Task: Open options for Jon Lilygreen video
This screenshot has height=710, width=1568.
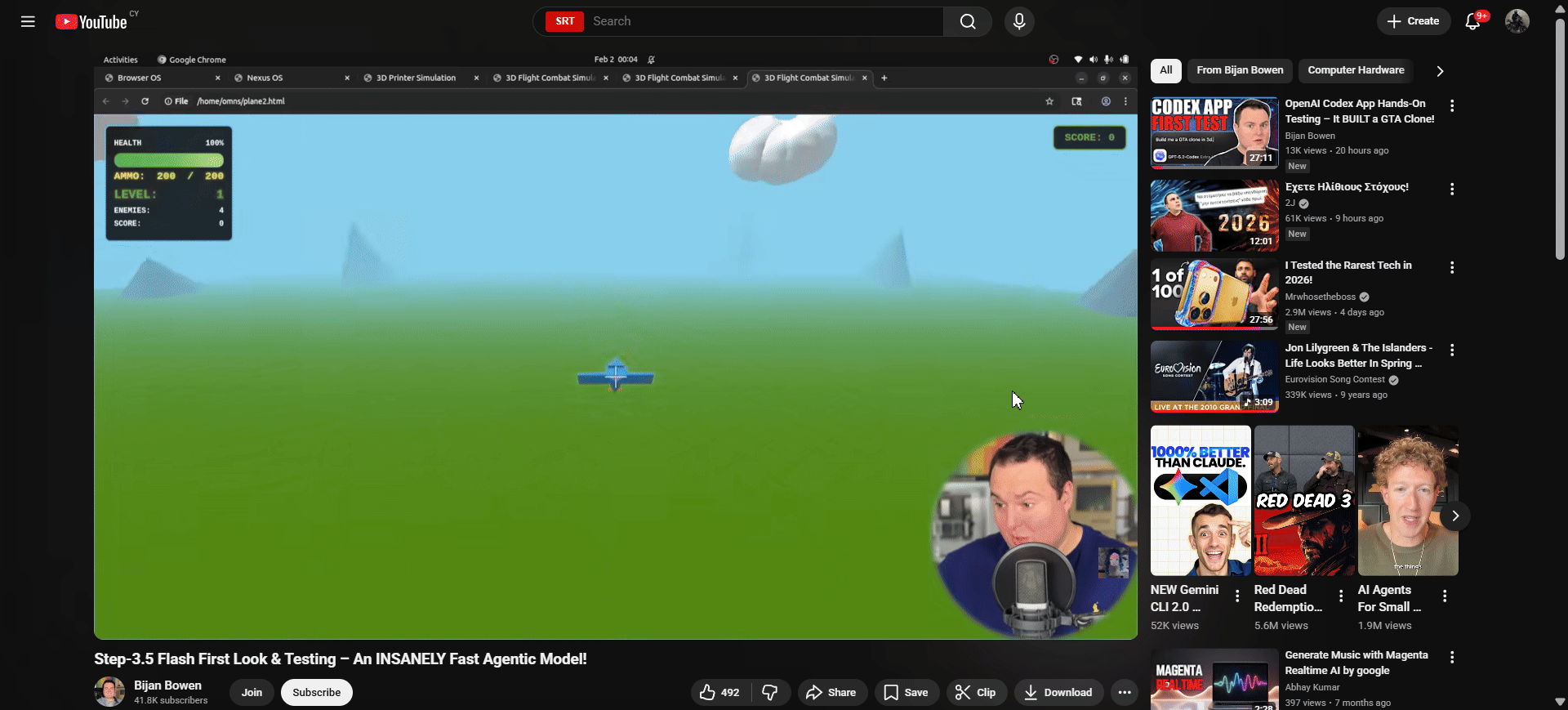Action: [1451, 351]
